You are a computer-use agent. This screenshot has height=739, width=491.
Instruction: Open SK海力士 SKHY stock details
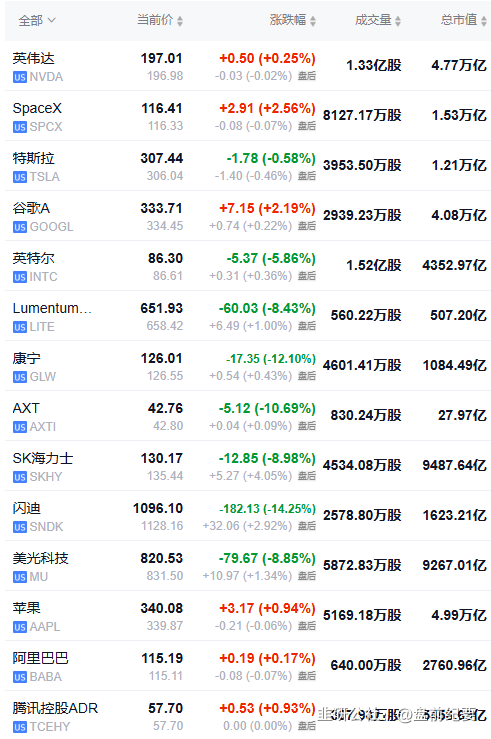pyautogui.click(x=248, y=466)
